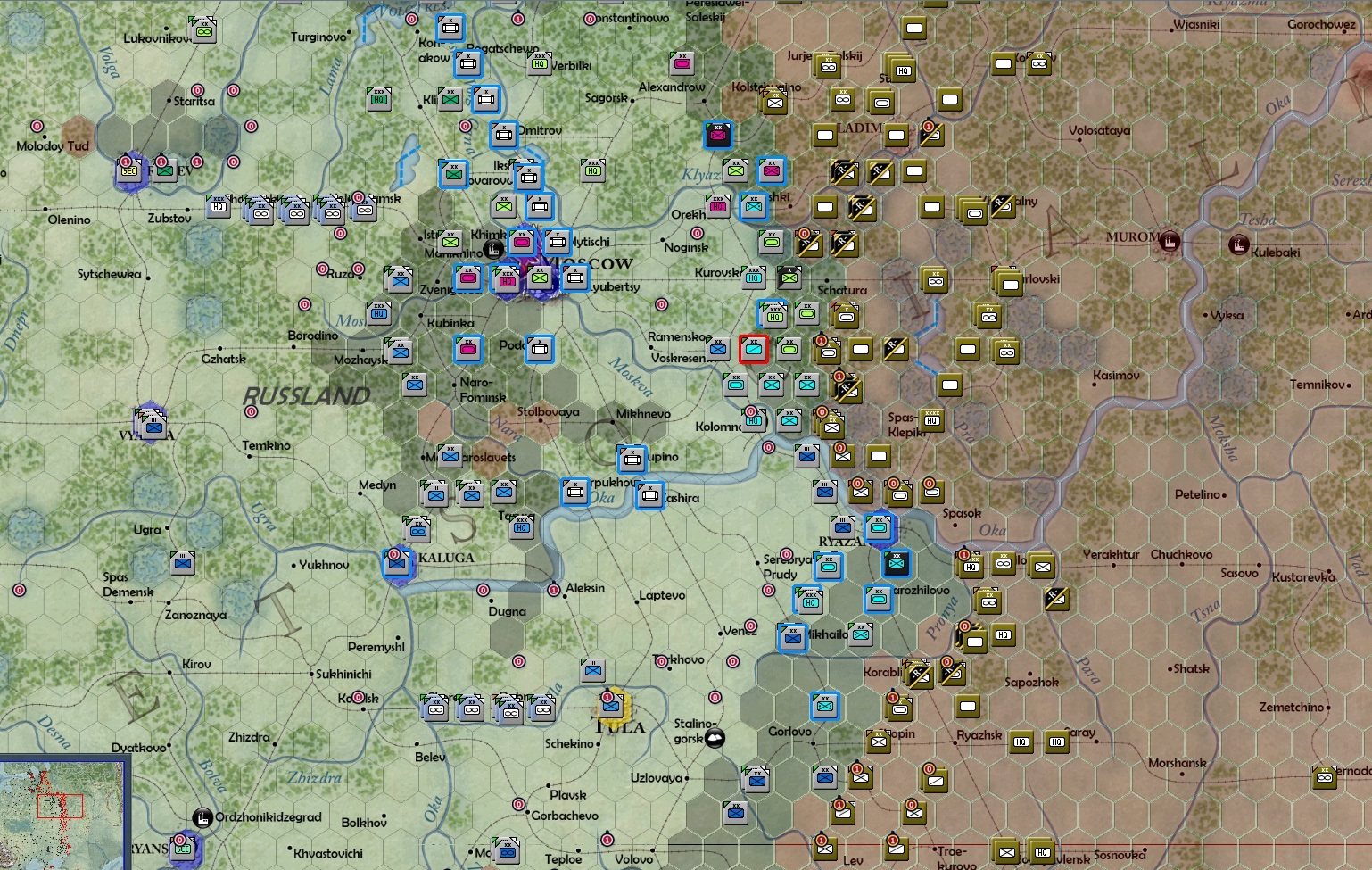Select the unit right of Uzlovaya
Image resolution: width=1372 pixels, height=870 pixels.
[x=756, y=779]
